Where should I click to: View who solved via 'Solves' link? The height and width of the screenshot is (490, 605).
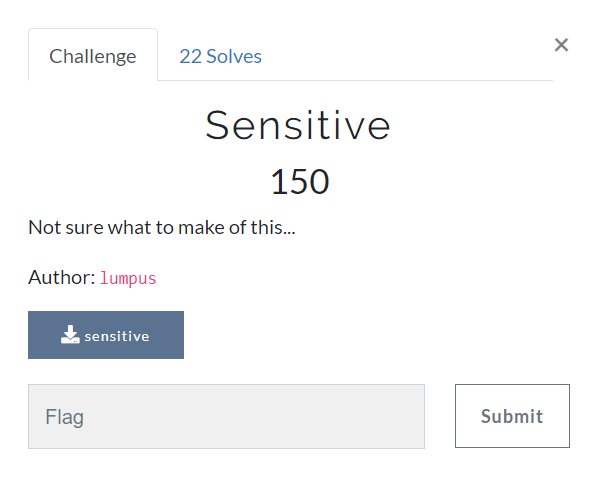234,56
